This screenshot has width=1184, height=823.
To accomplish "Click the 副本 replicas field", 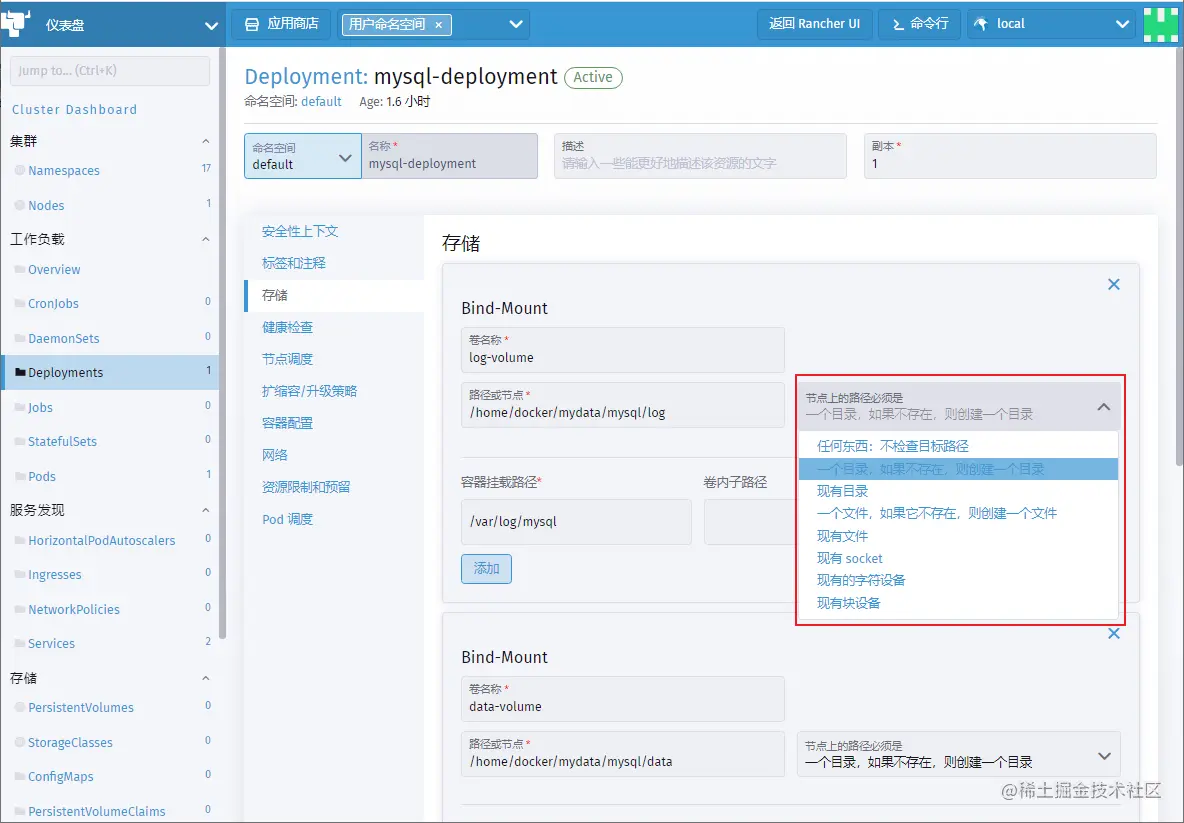I will click(x=1010, y=156).
